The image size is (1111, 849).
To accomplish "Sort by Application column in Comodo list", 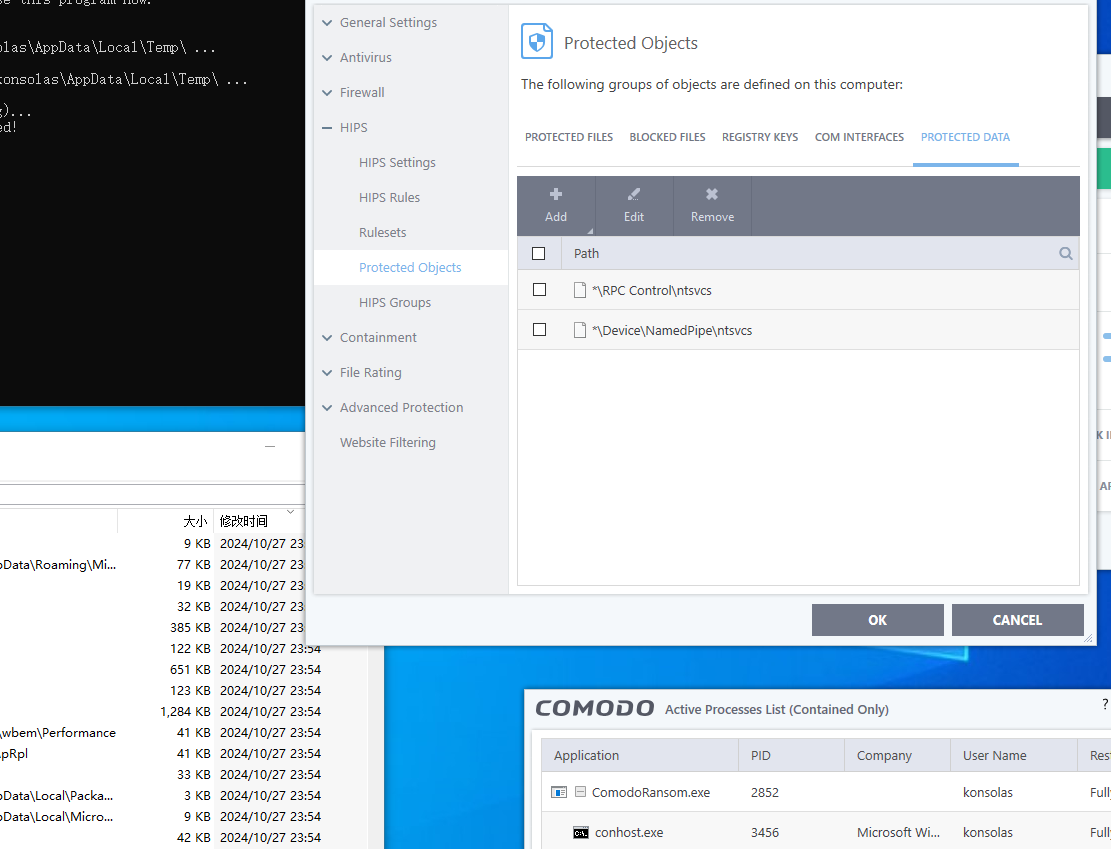I will (x=640, y=755).
